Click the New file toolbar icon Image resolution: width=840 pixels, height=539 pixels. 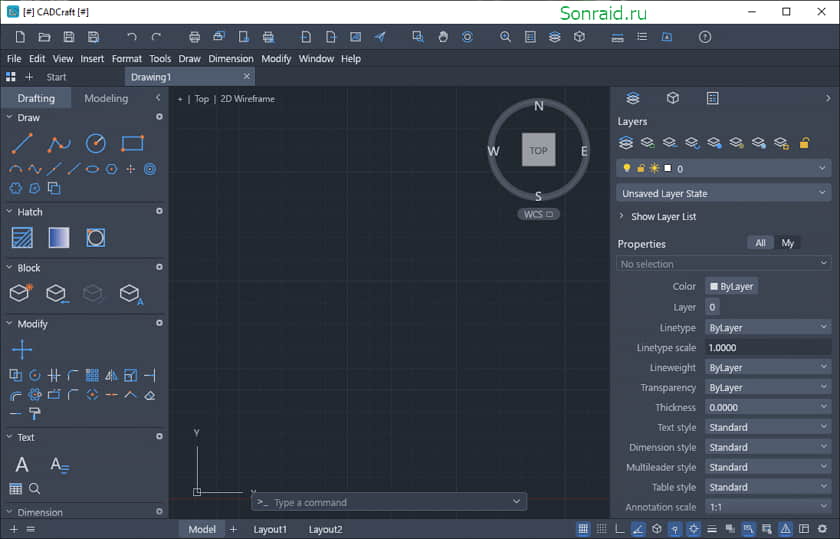click(20, 37)
